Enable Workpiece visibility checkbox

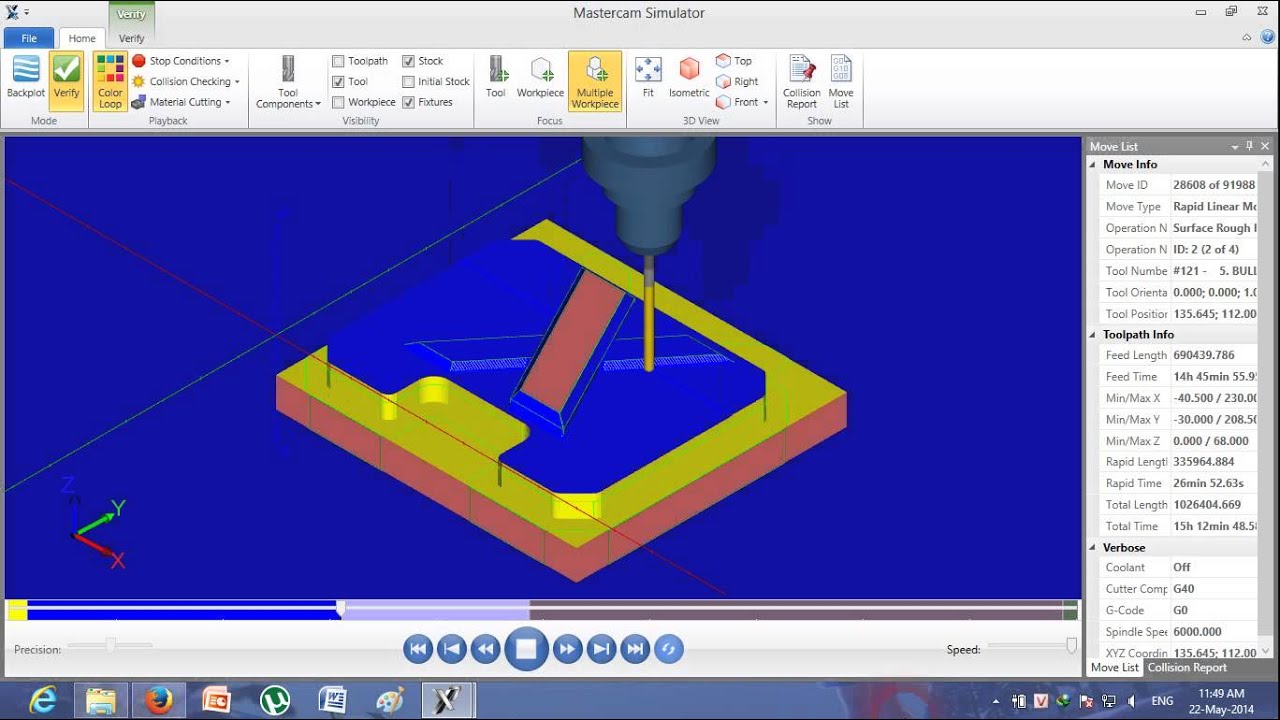pos(338,102)
